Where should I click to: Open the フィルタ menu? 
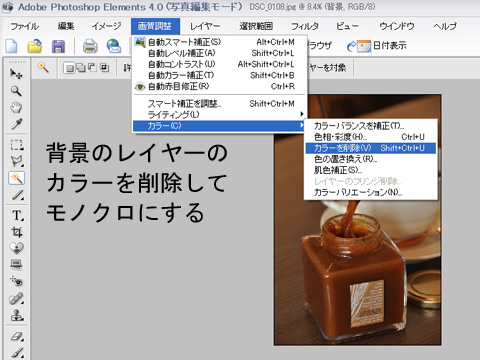305,26
